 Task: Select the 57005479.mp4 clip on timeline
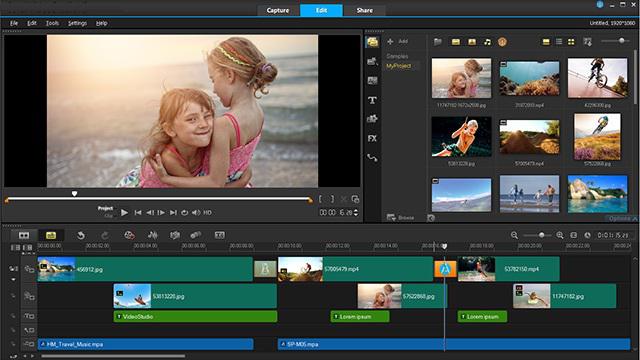[355, 269]
